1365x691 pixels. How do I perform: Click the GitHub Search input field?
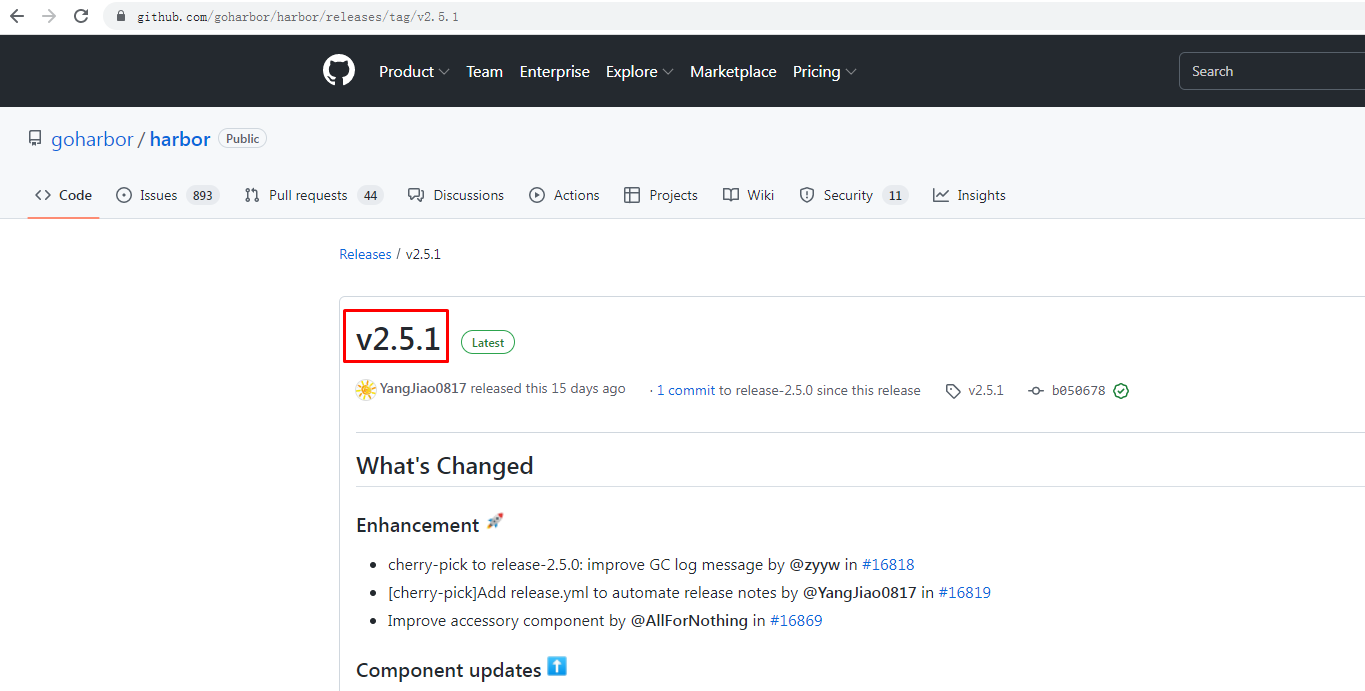pyautogui.click(x=1270, y=72)
